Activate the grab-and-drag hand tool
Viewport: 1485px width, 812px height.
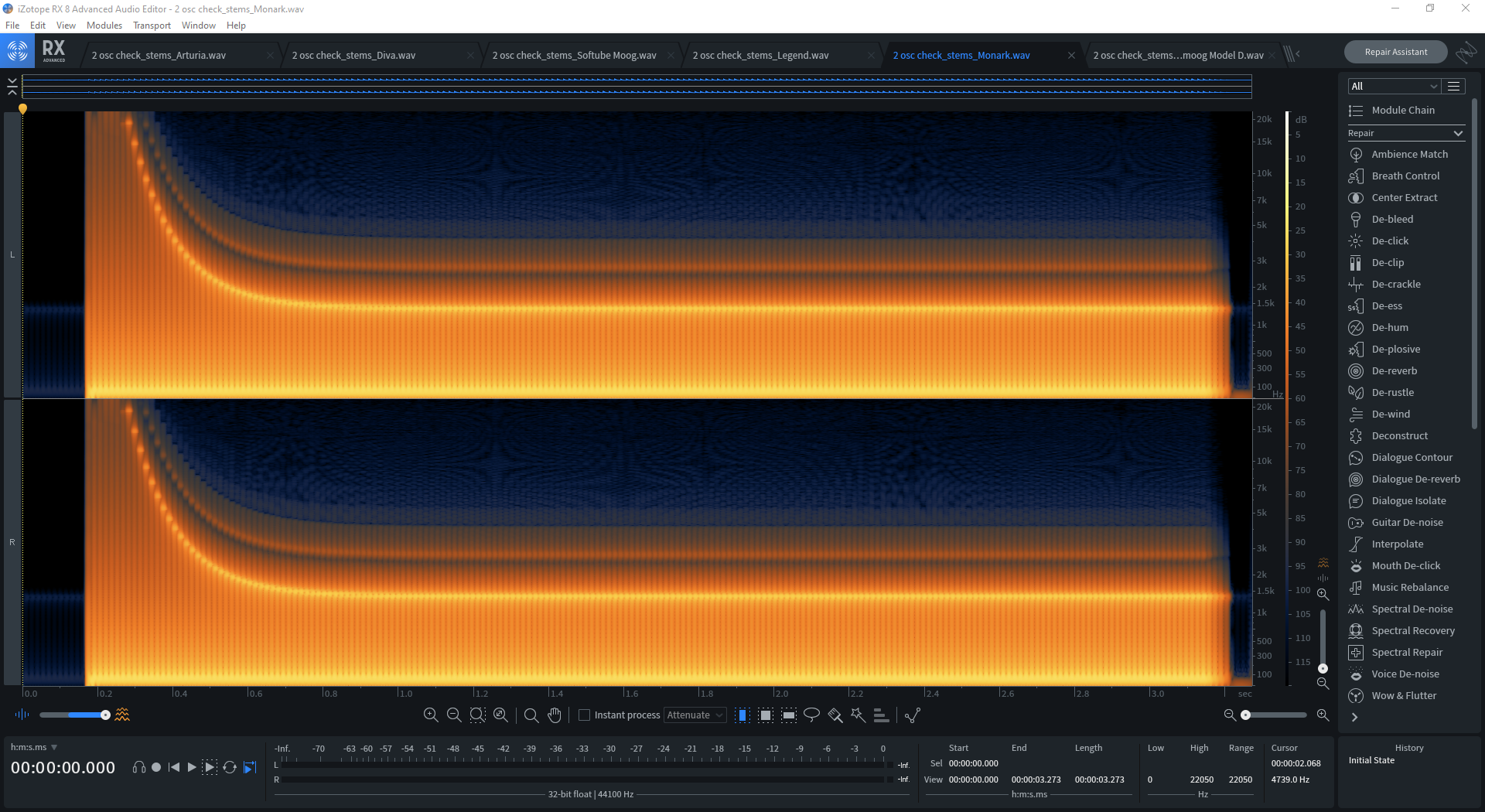[x=555, y=715]
